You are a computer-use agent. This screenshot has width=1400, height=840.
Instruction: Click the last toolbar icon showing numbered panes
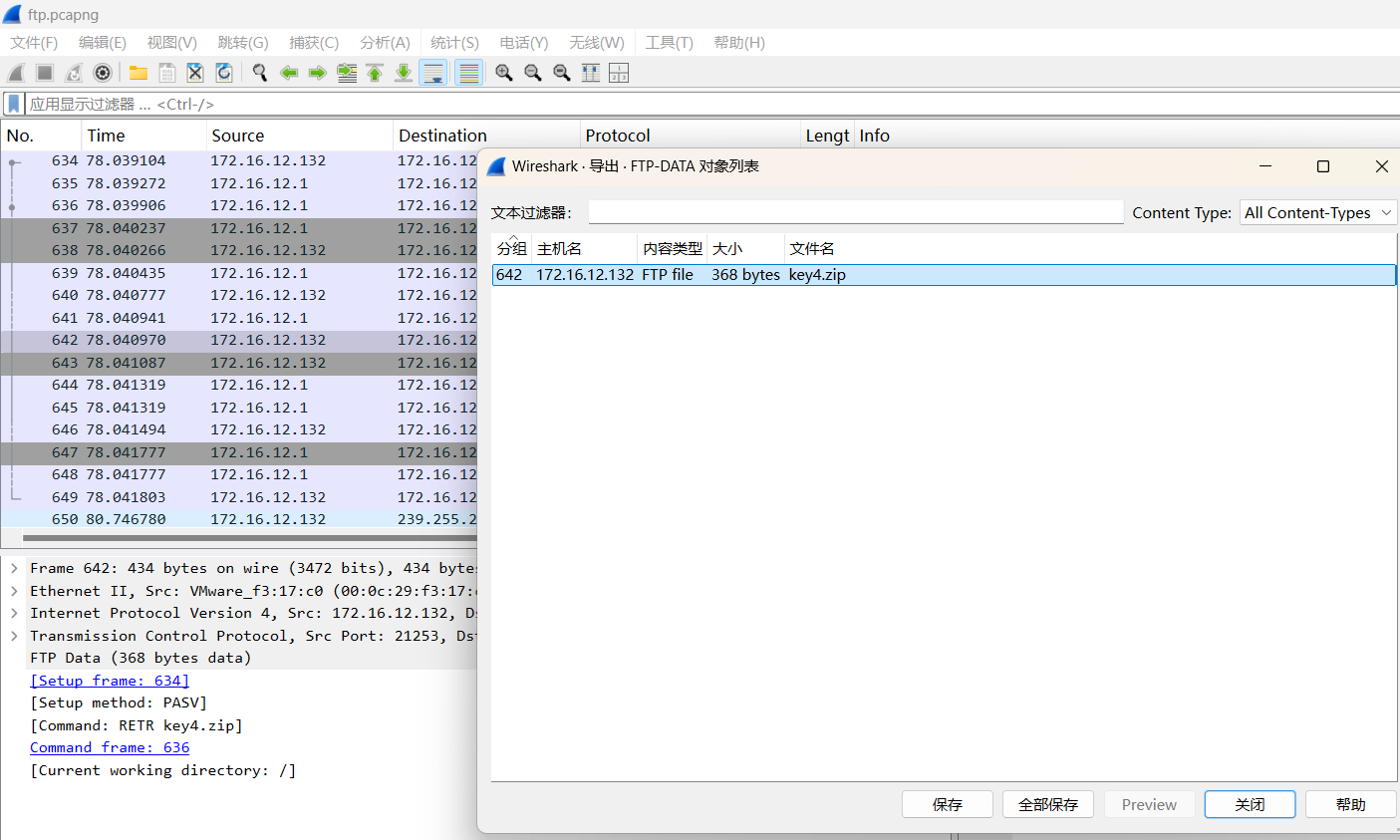click(x=619, y=73)
